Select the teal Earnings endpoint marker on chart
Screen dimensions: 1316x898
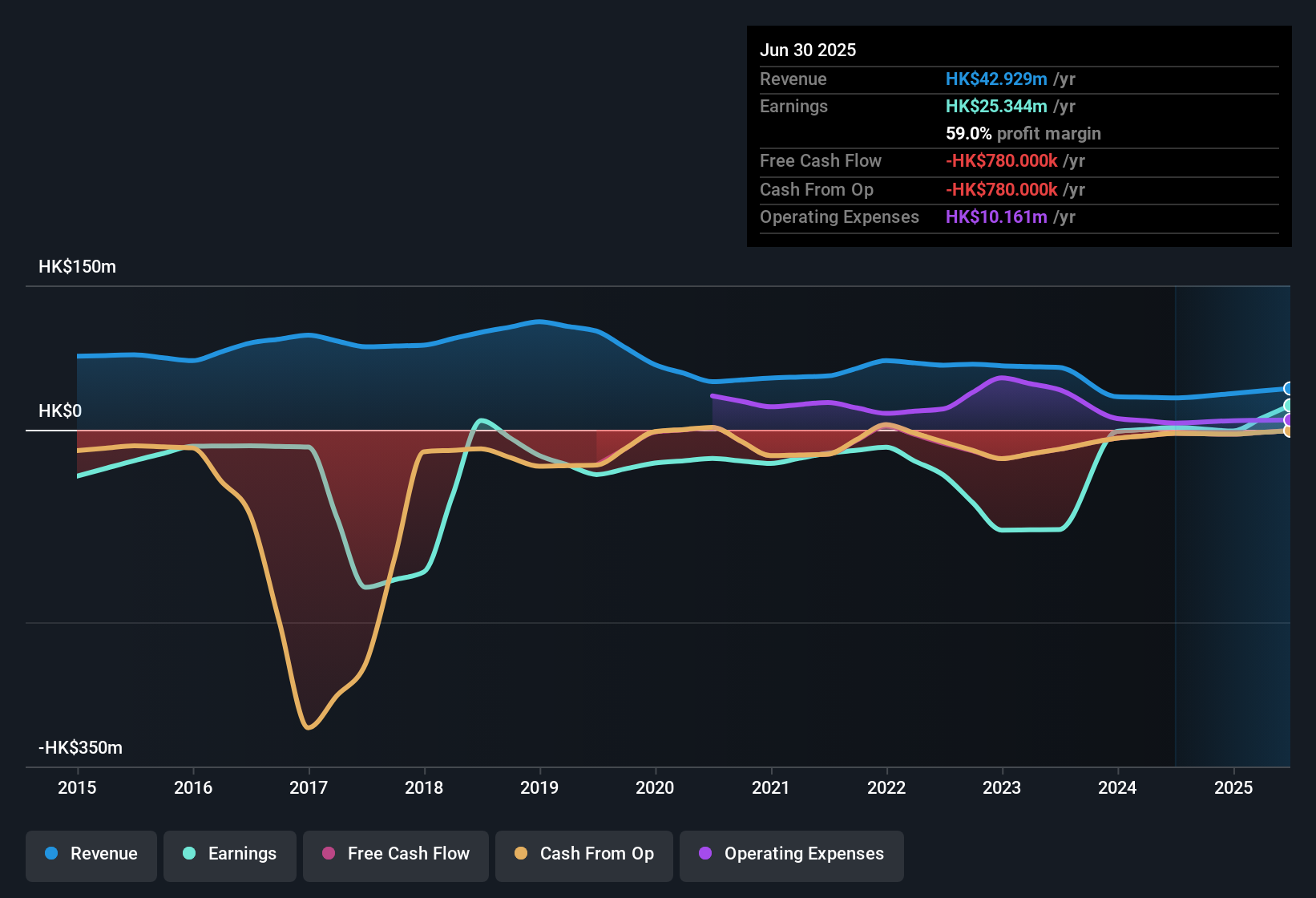coord(1289,407)
